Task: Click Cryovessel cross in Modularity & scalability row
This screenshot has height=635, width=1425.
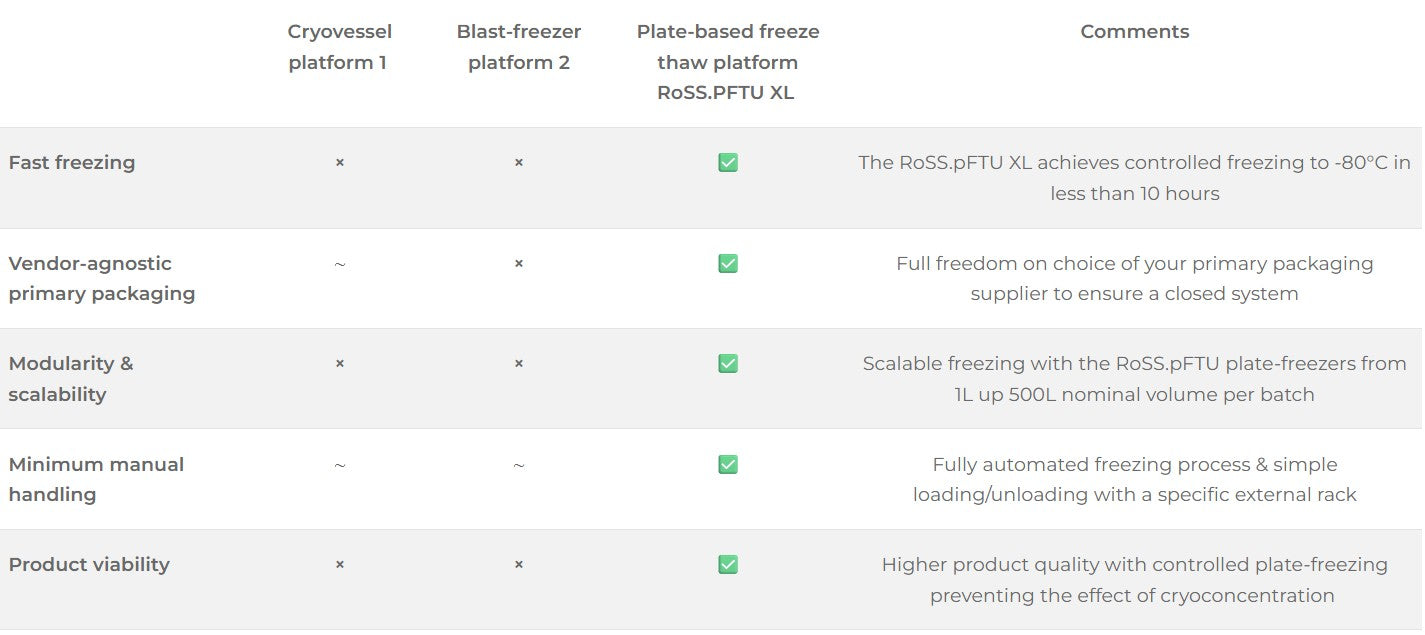Action: [340, 364]
